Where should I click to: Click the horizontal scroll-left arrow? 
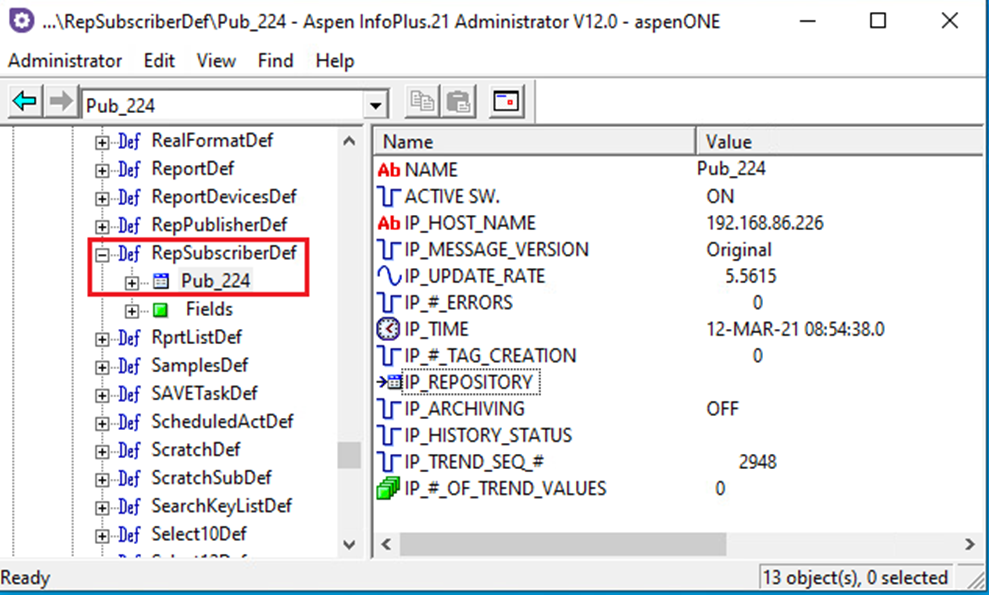click(x=387, y=544)
